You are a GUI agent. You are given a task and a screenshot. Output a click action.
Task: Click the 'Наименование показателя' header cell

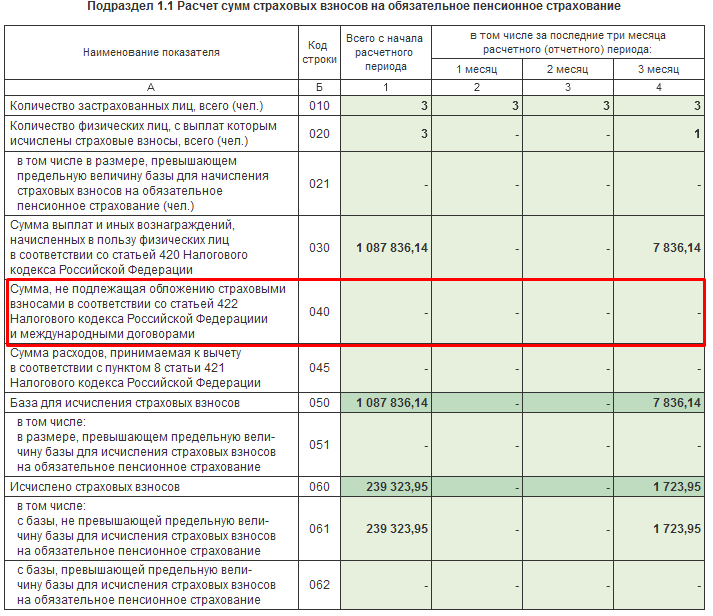pos(151,52)
